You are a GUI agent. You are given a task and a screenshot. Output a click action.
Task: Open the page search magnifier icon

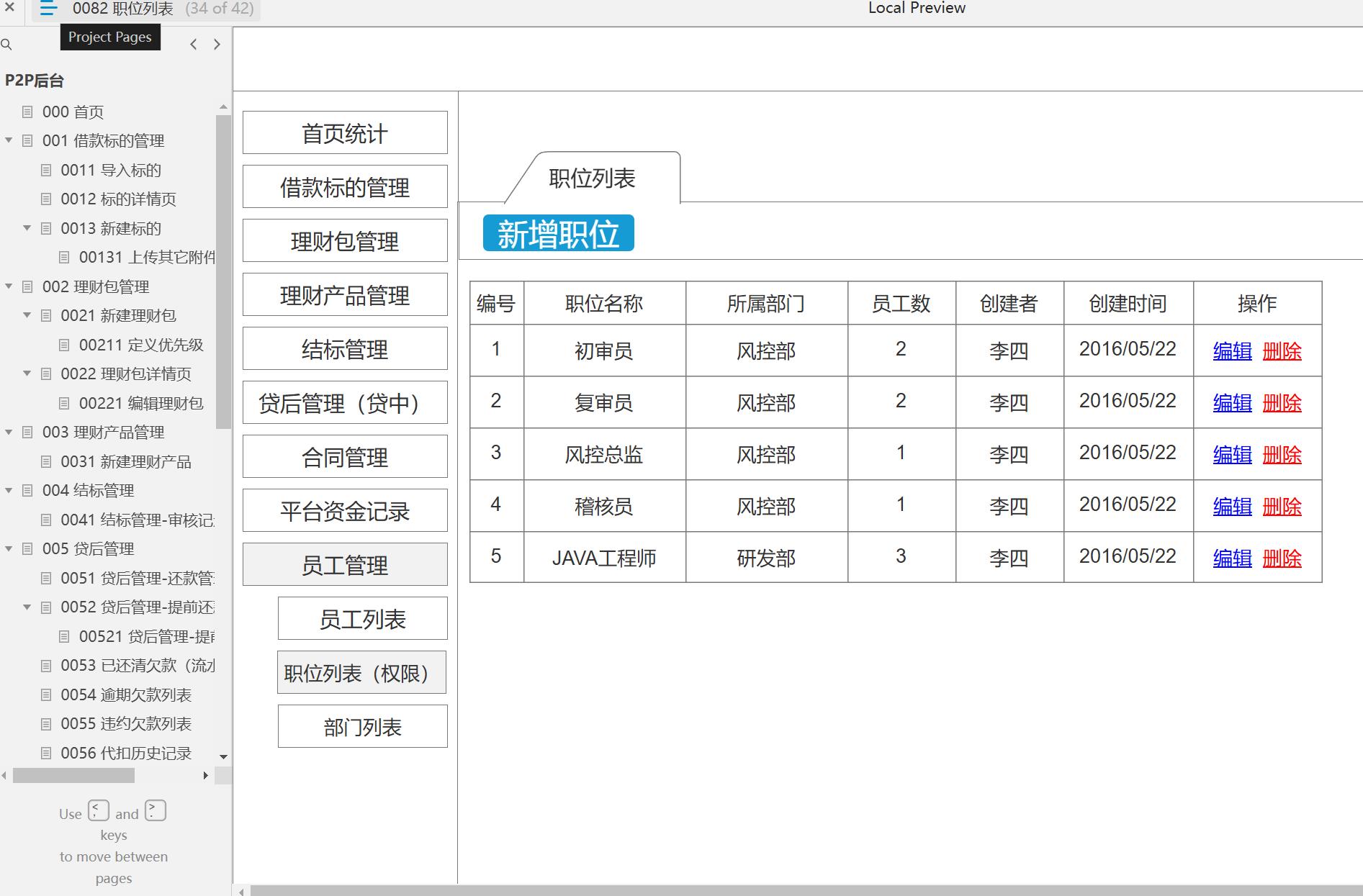[6, 45]
